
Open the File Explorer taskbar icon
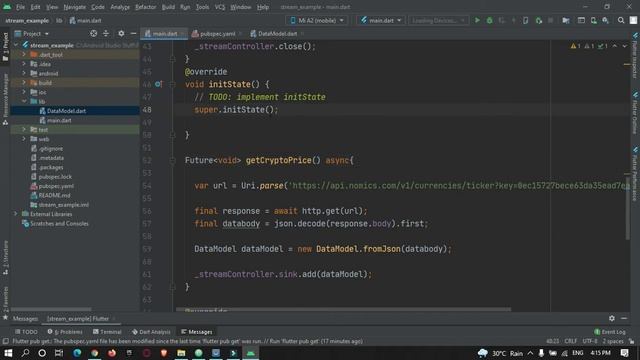pos(181,353)
